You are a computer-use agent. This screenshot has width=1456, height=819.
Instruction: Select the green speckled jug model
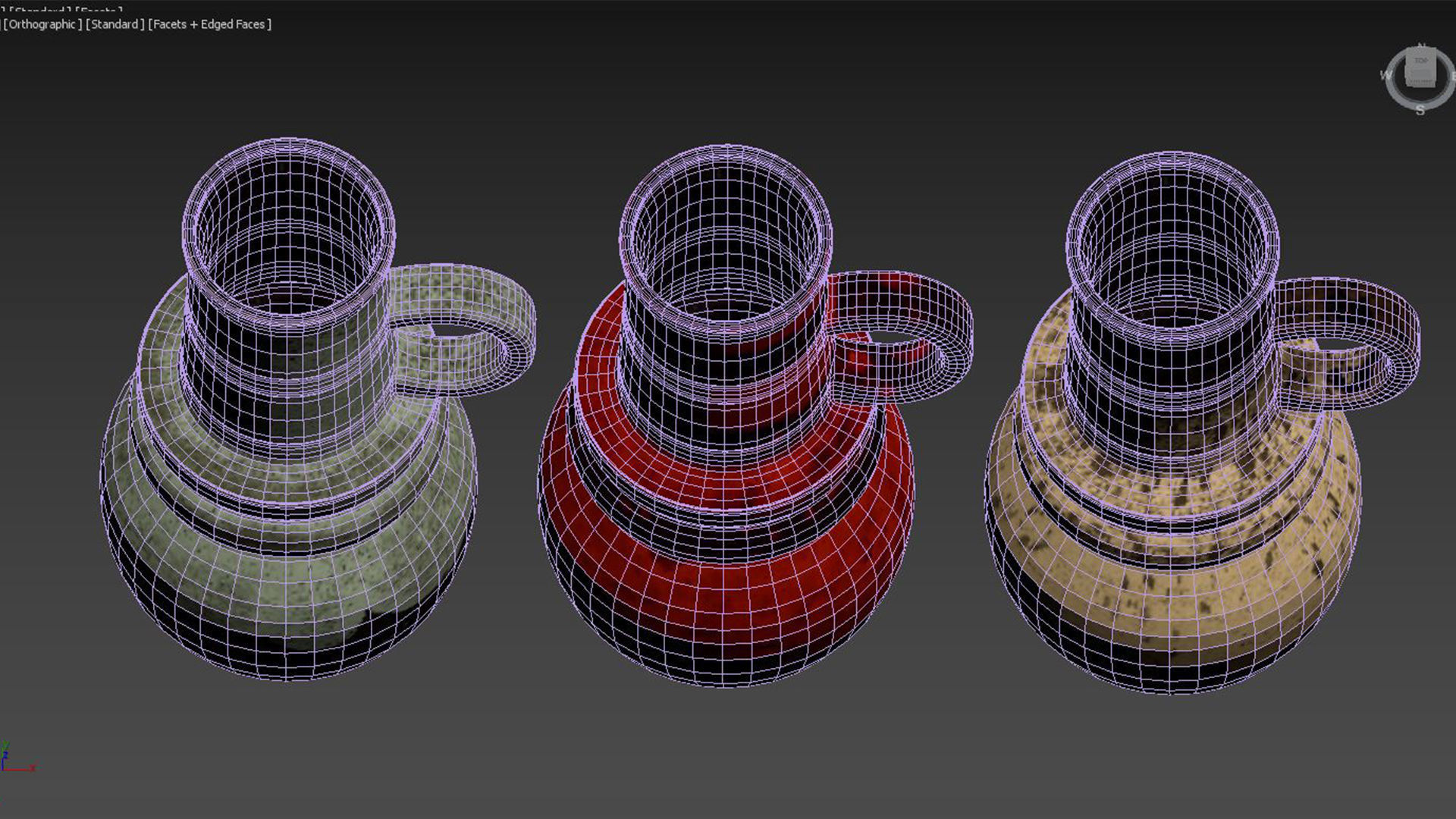pyautogui.click(x=318, y=409)
